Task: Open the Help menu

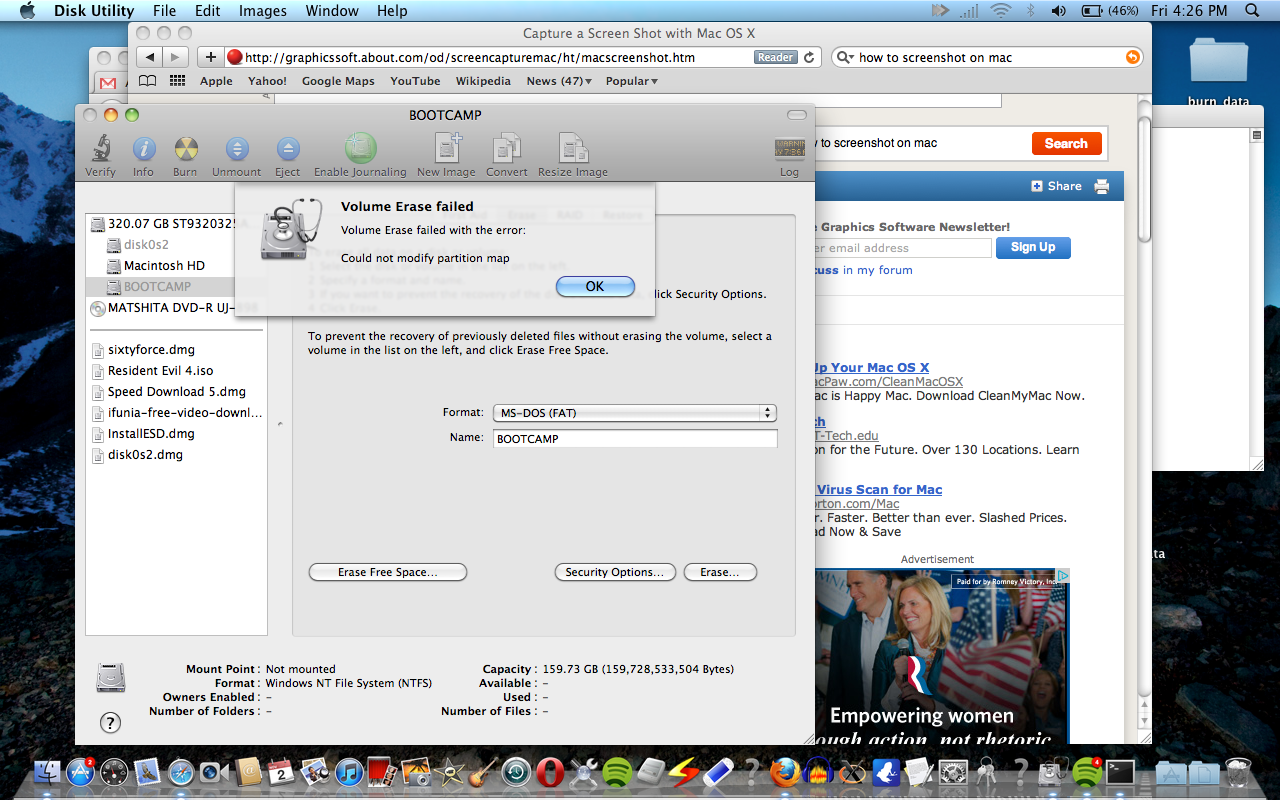Action: (392, 11)
